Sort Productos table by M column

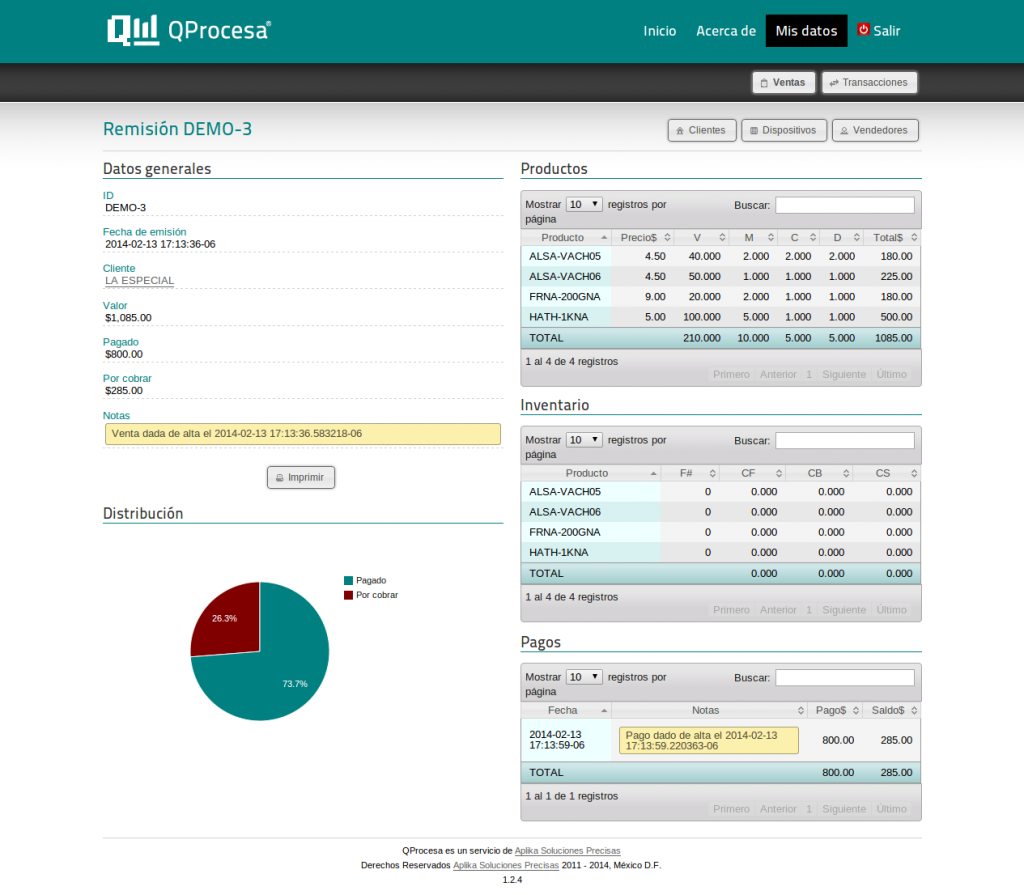coord(754,238)
